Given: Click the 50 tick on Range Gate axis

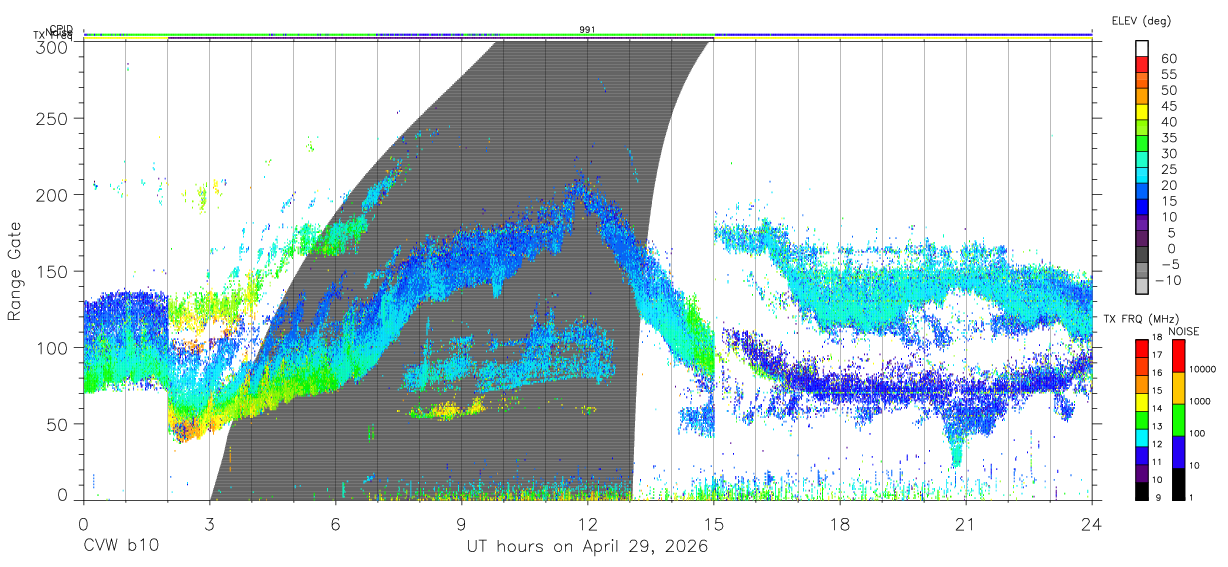Looking at the screenshot, I should [57, 423].
